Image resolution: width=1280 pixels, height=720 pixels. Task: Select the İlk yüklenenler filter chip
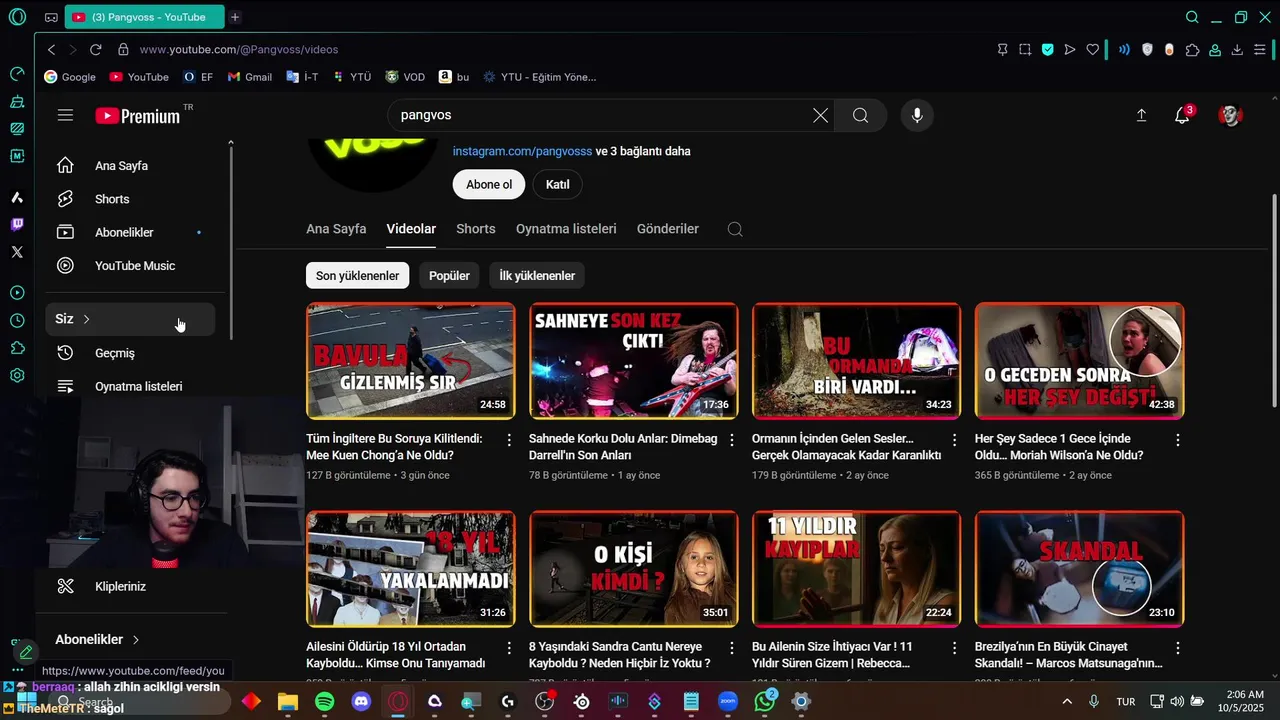click(x=537, y=276)
